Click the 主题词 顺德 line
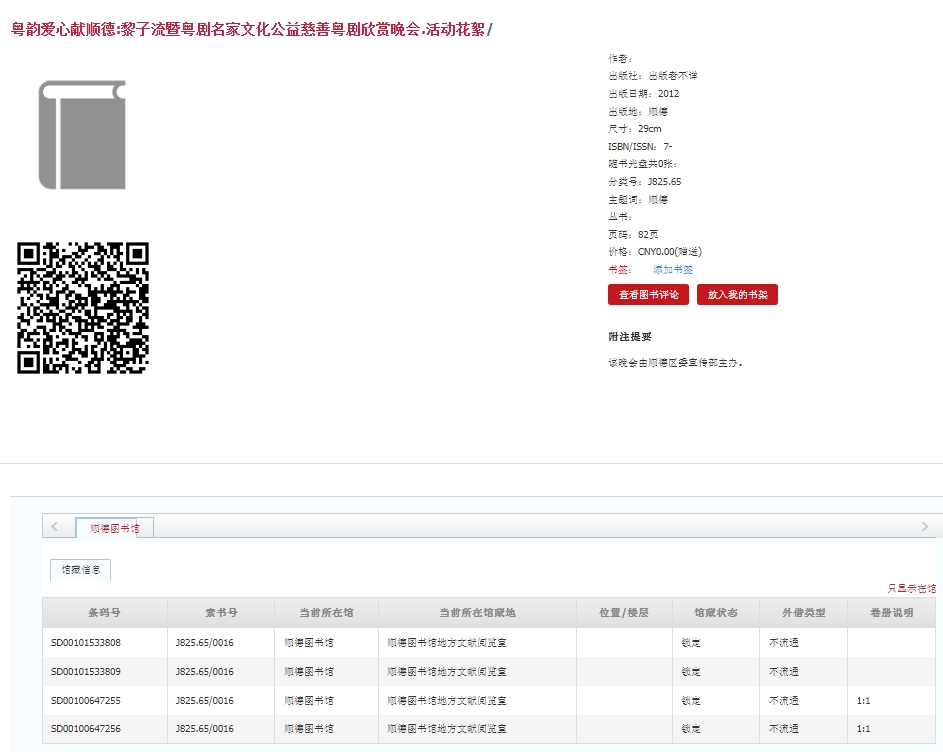 click(x=638, y=199)
